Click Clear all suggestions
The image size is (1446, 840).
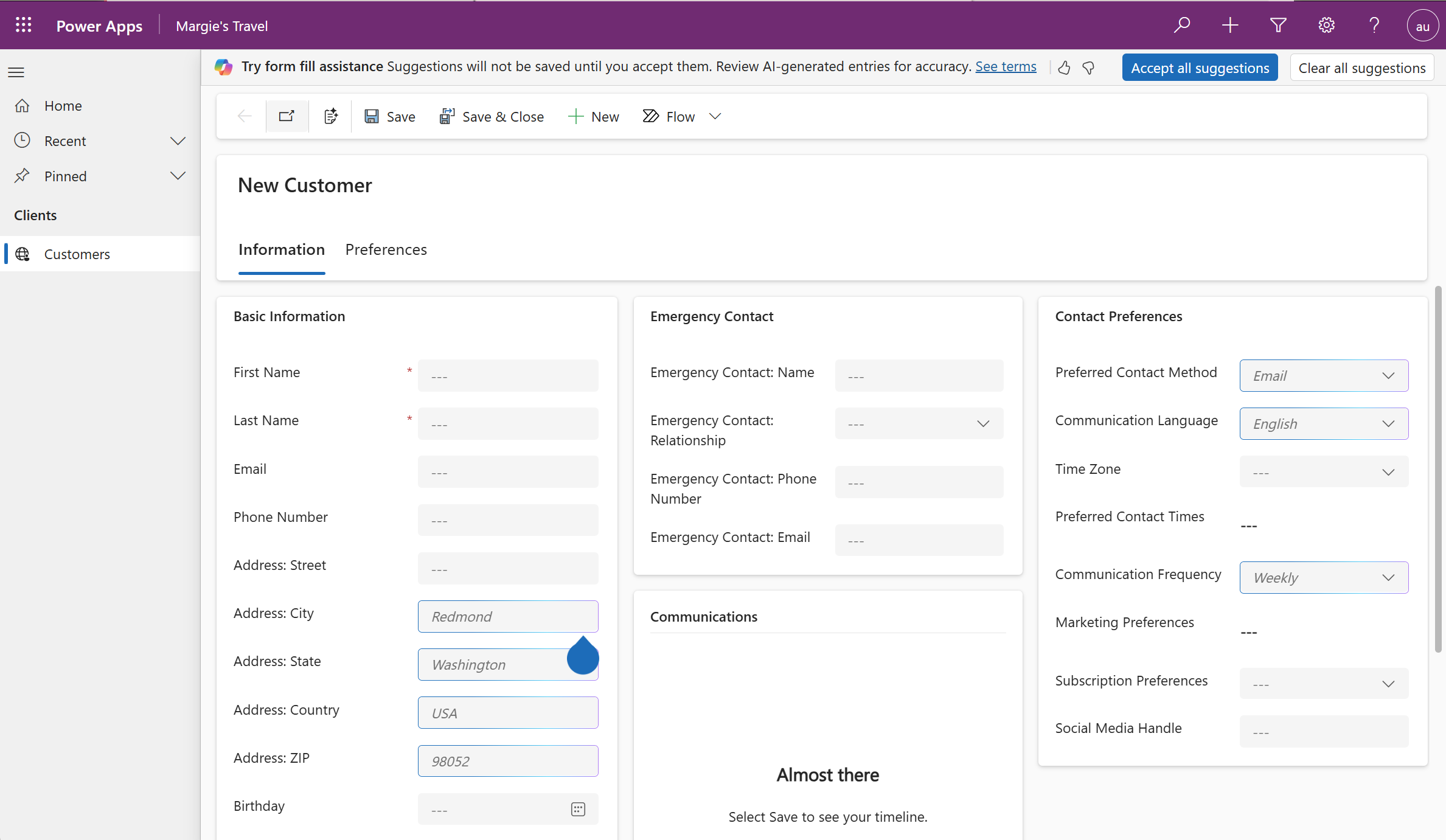pyautogui.click(x=1362, y=68)
